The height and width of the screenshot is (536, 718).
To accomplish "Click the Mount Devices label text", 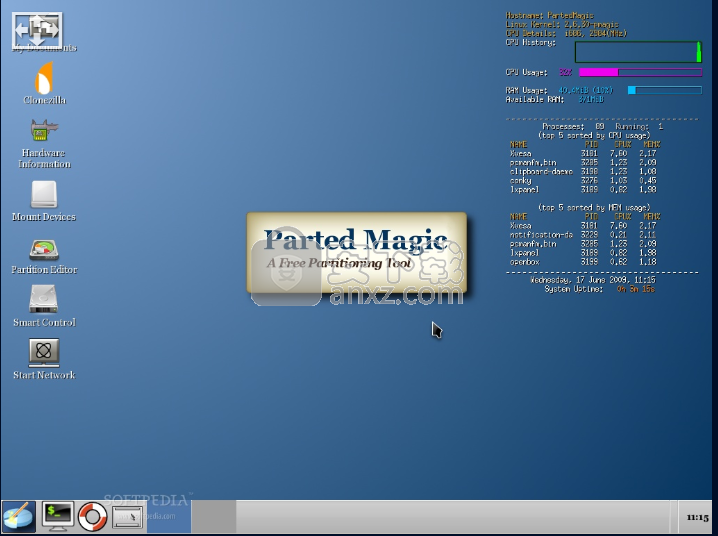I will pyautogui.click(x=44, y=217).
